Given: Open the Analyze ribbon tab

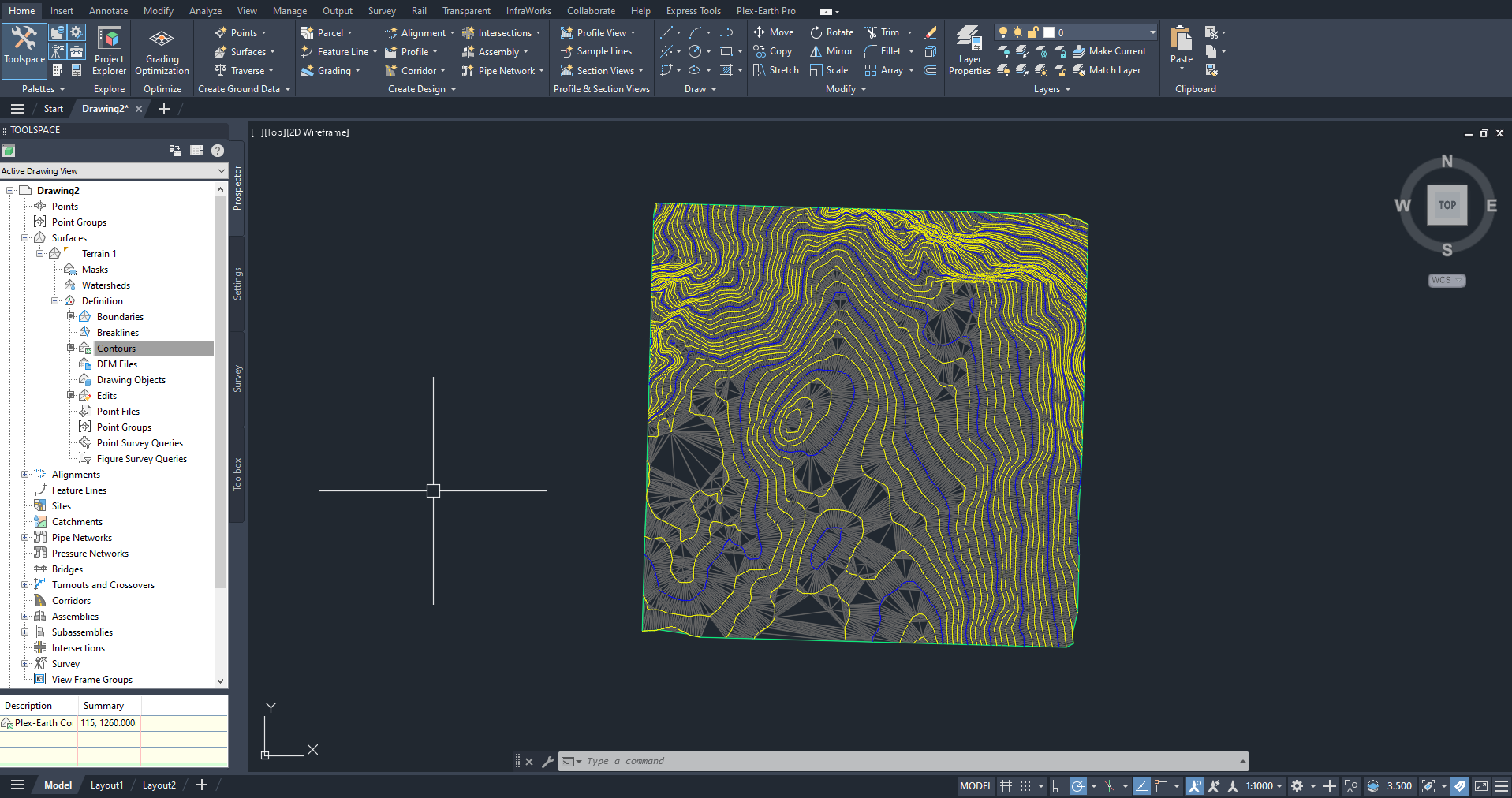Looking at the screenshot, I should point(205,10).
